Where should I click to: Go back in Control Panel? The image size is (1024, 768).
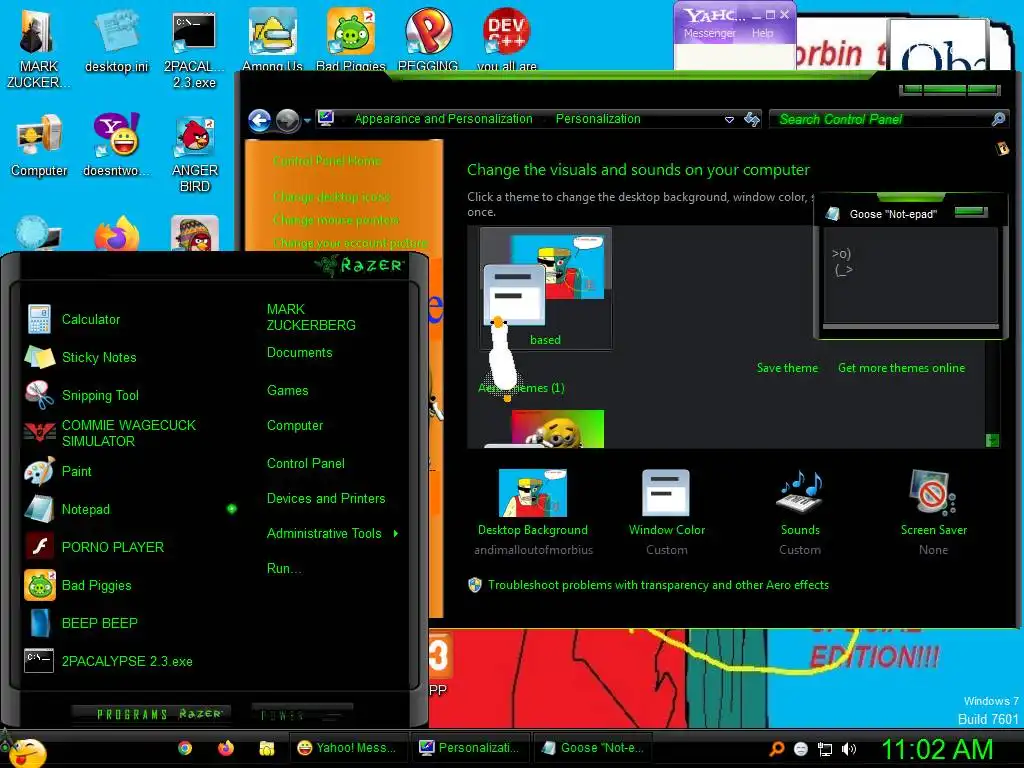(259, 120)
